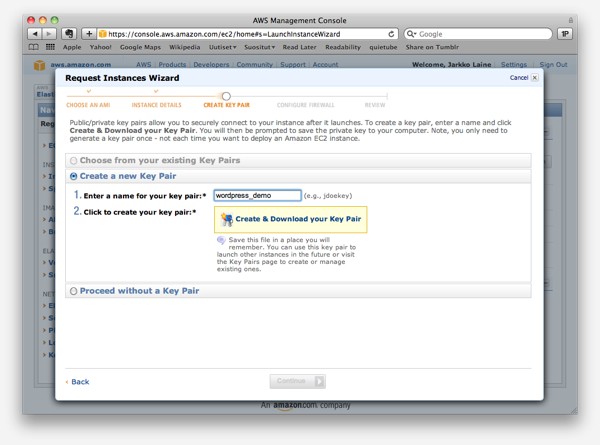Select Choose from your existing Key Pairs

click(73, 161)
